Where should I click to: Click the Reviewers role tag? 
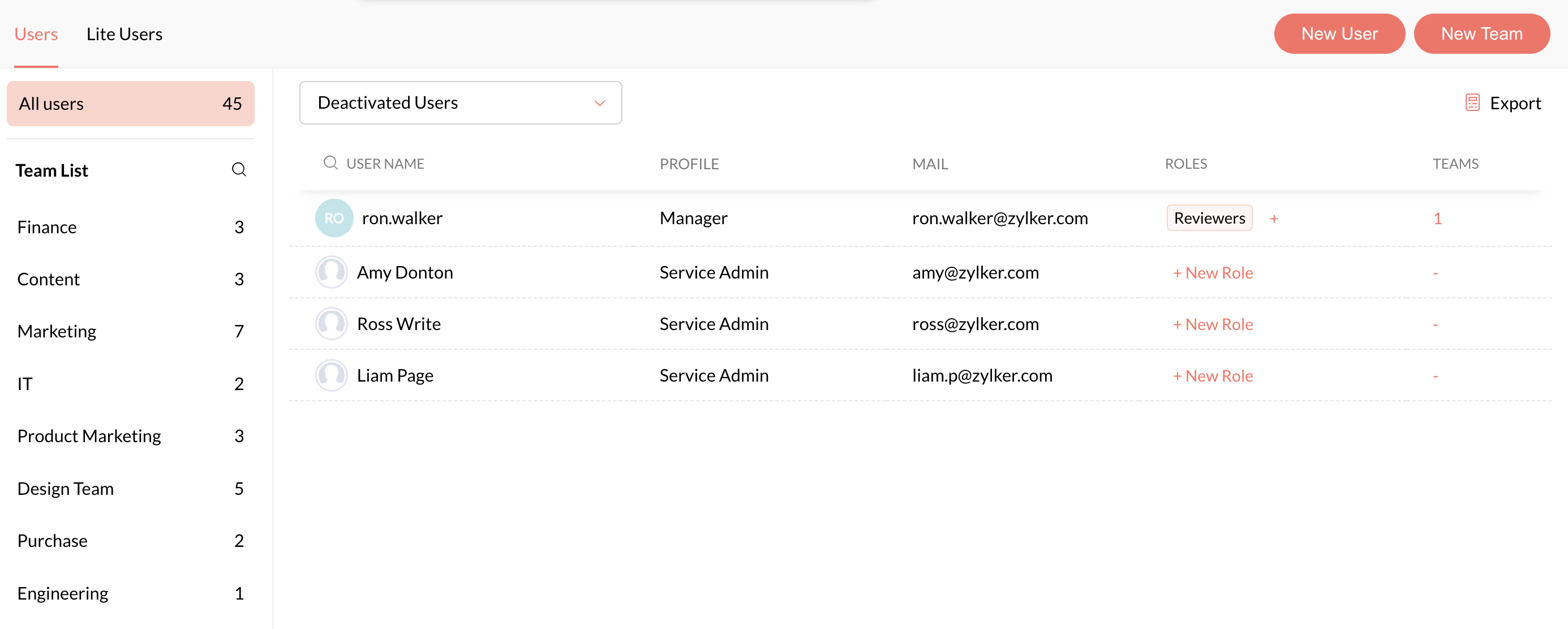tap(1209, 219)
